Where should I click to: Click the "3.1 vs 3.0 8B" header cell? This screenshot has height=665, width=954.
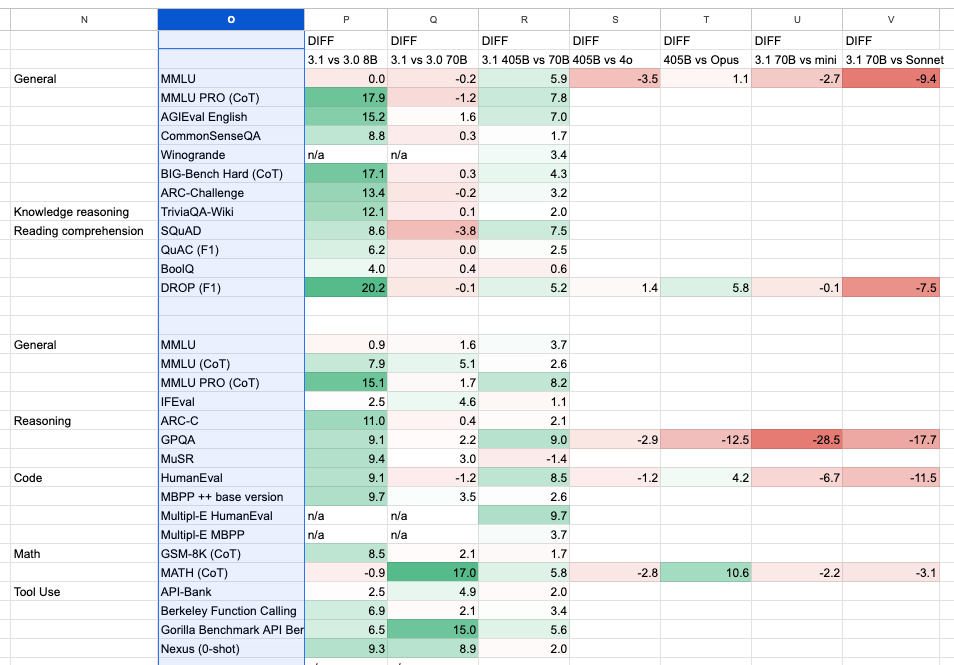[x=346, y=60]
